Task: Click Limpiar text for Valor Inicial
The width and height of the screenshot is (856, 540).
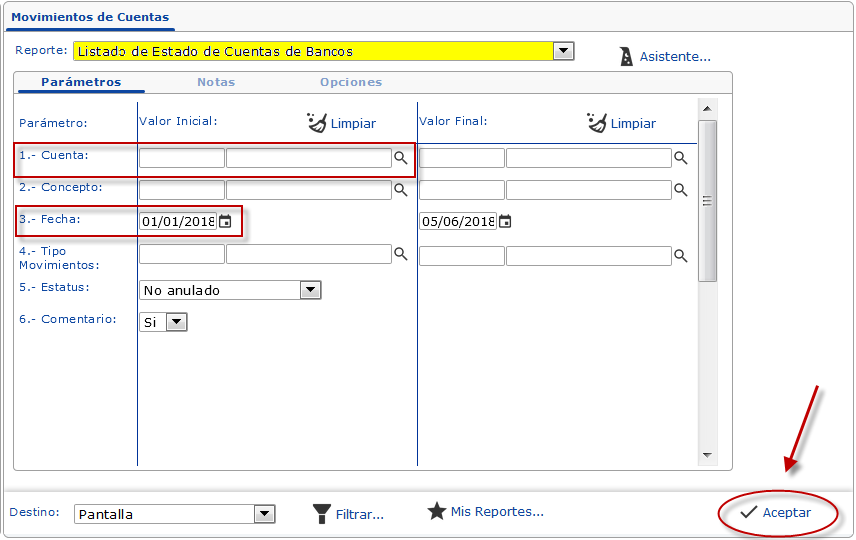Action: 353,124
